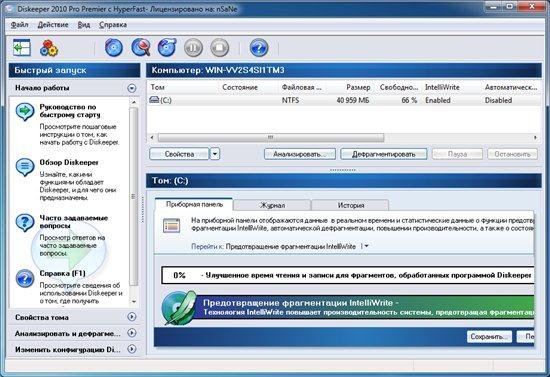This screenshot has height=377, width=550.
Task: Expand the Изменить конфигурацию Di... section
Action: tap(132, 349)
